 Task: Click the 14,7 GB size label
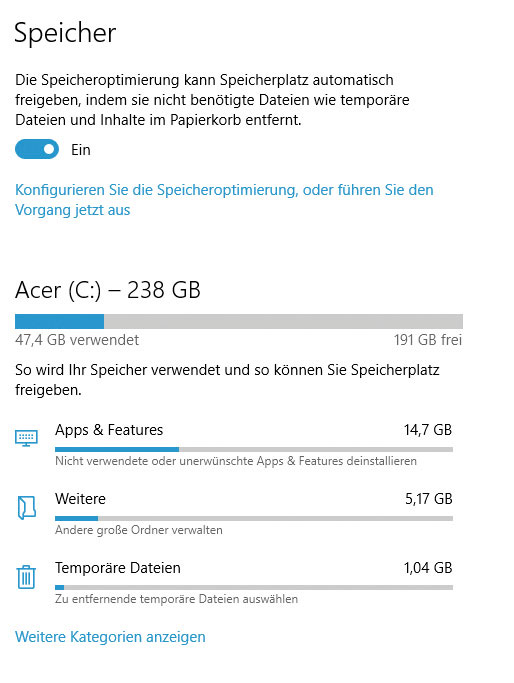(x=428, y=430)
